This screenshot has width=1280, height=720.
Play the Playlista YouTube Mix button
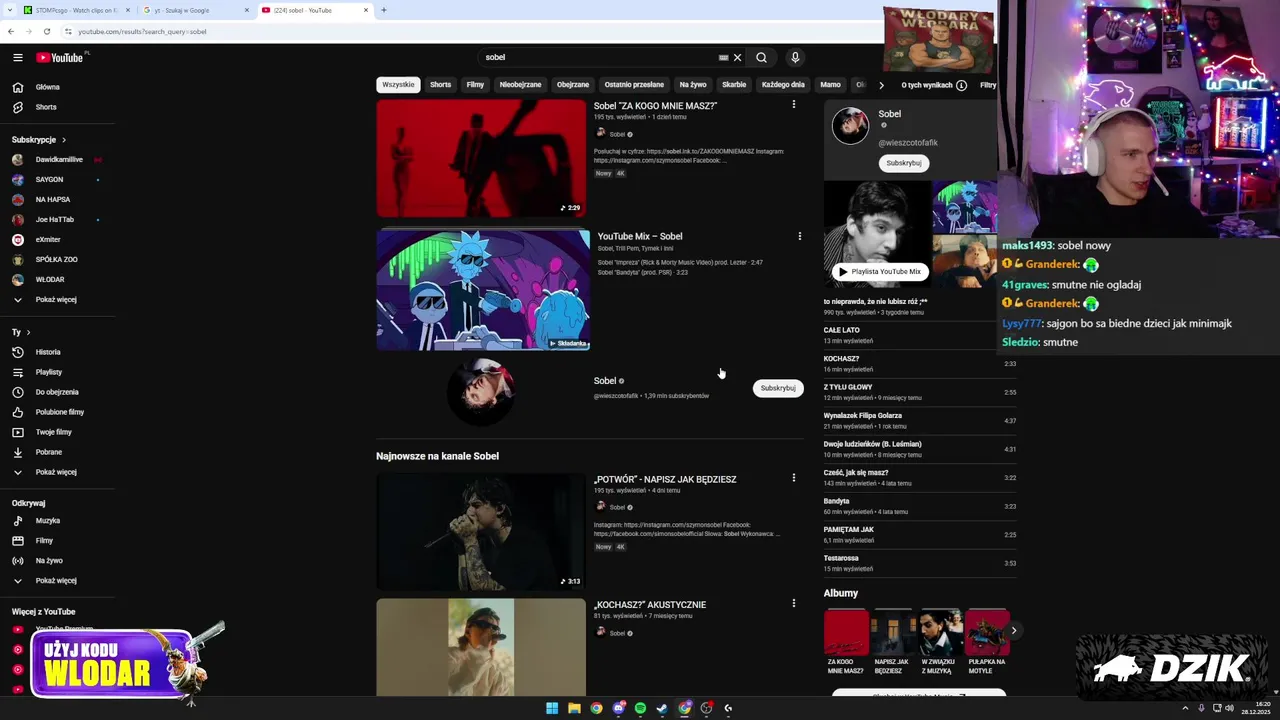[880, 271]
